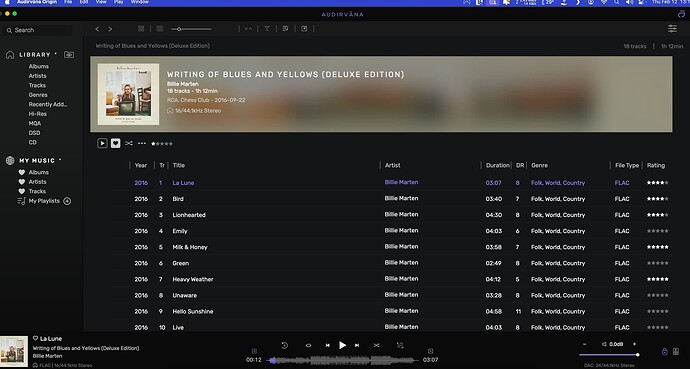Decrease volume with minus button
Image resolution: width=690 pixels, height=369 pixels.
(584, 344)
